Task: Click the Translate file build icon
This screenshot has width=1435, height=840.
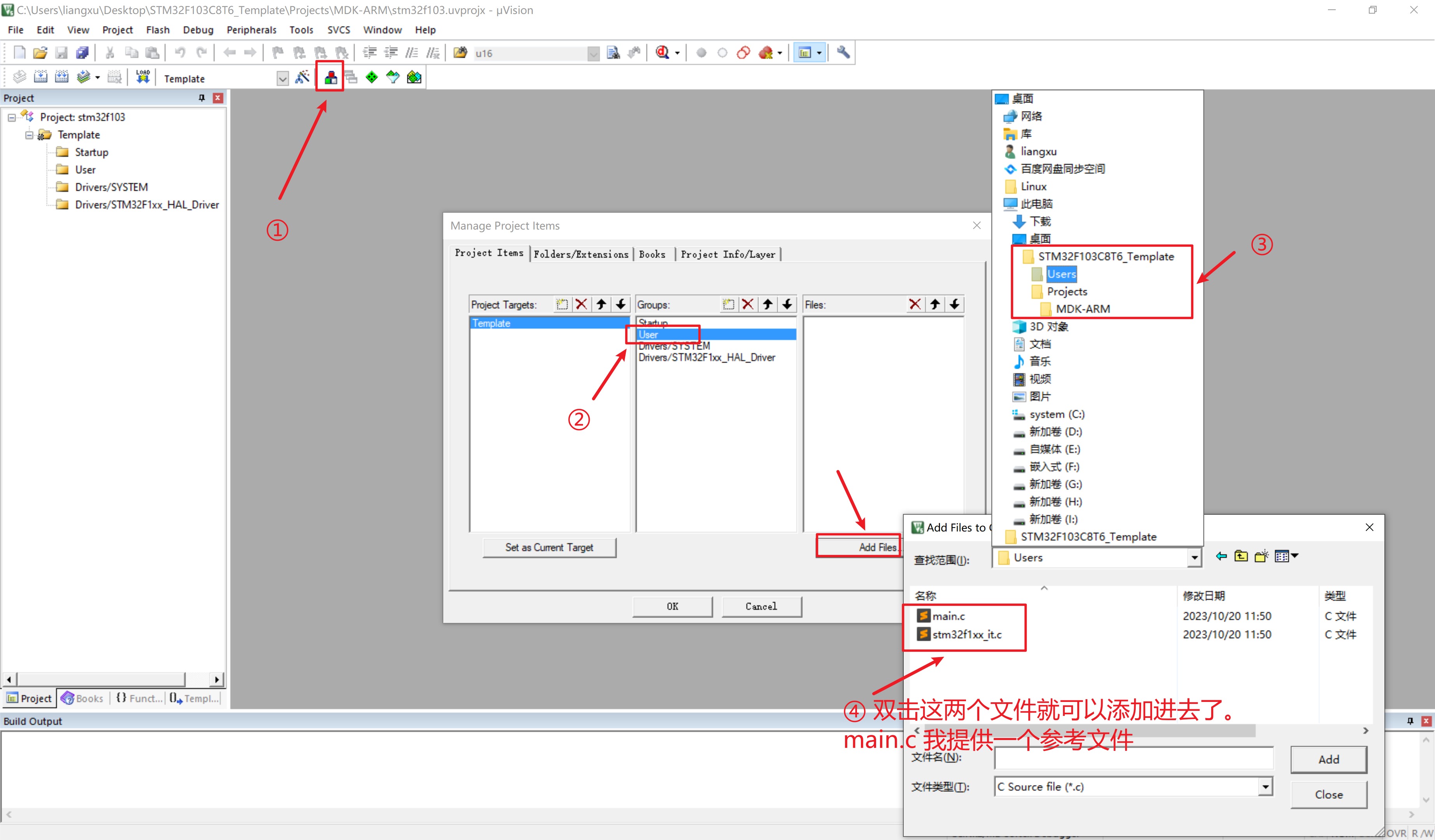Action: pyautogui.click(x=19, y=77)
